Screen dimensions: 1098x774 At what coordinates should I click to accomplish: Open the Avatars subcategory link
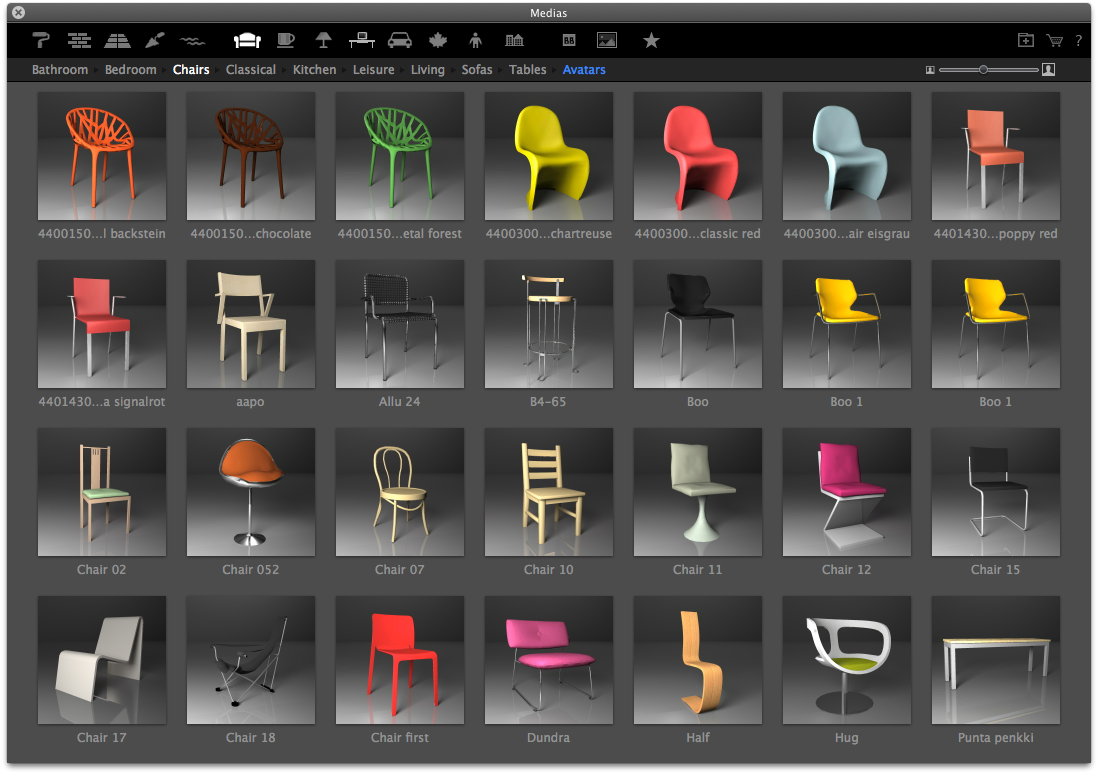584,69
